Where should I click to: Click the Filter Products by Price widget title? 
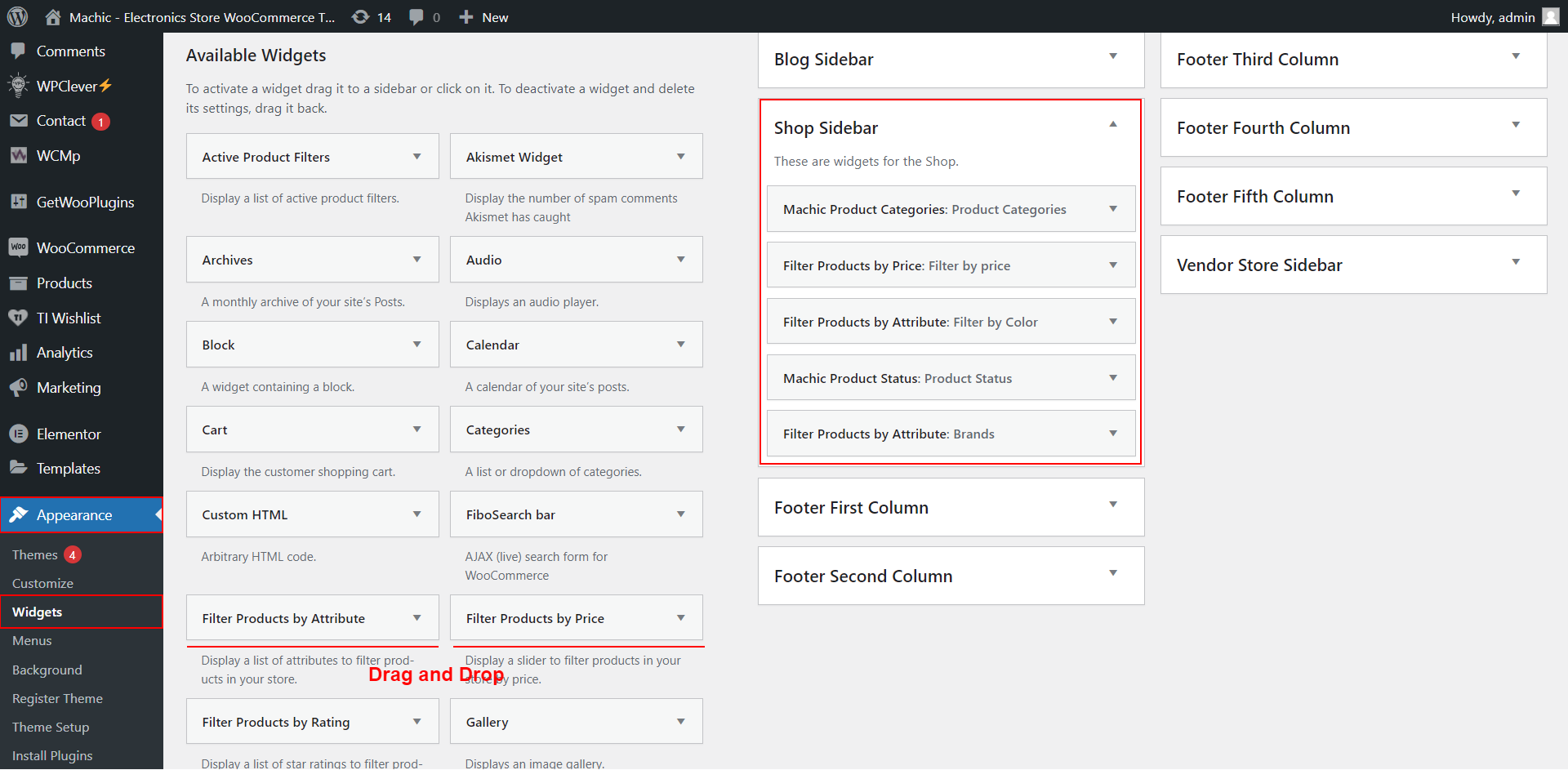[535, 619]
